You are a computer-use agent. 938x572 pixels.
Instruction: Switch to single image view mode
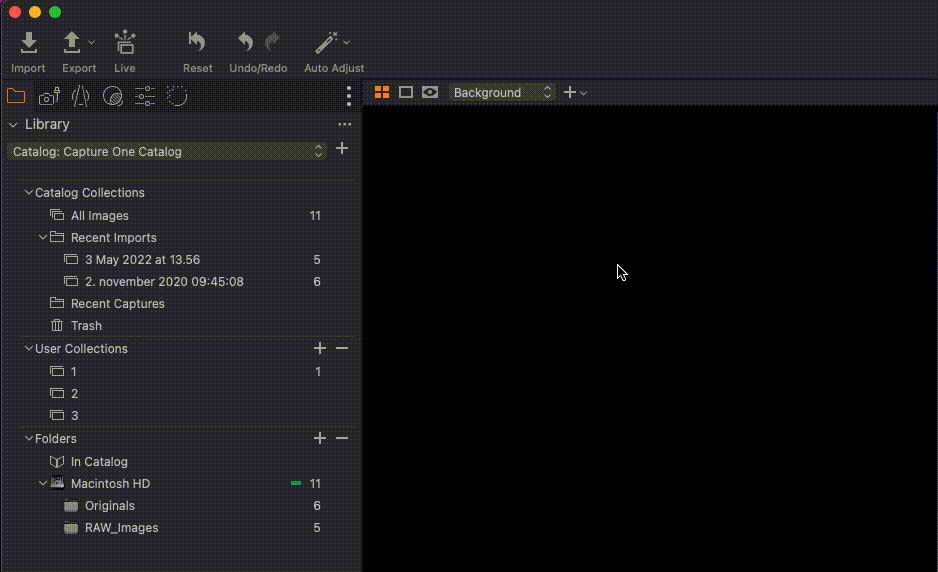pos(406,92)
